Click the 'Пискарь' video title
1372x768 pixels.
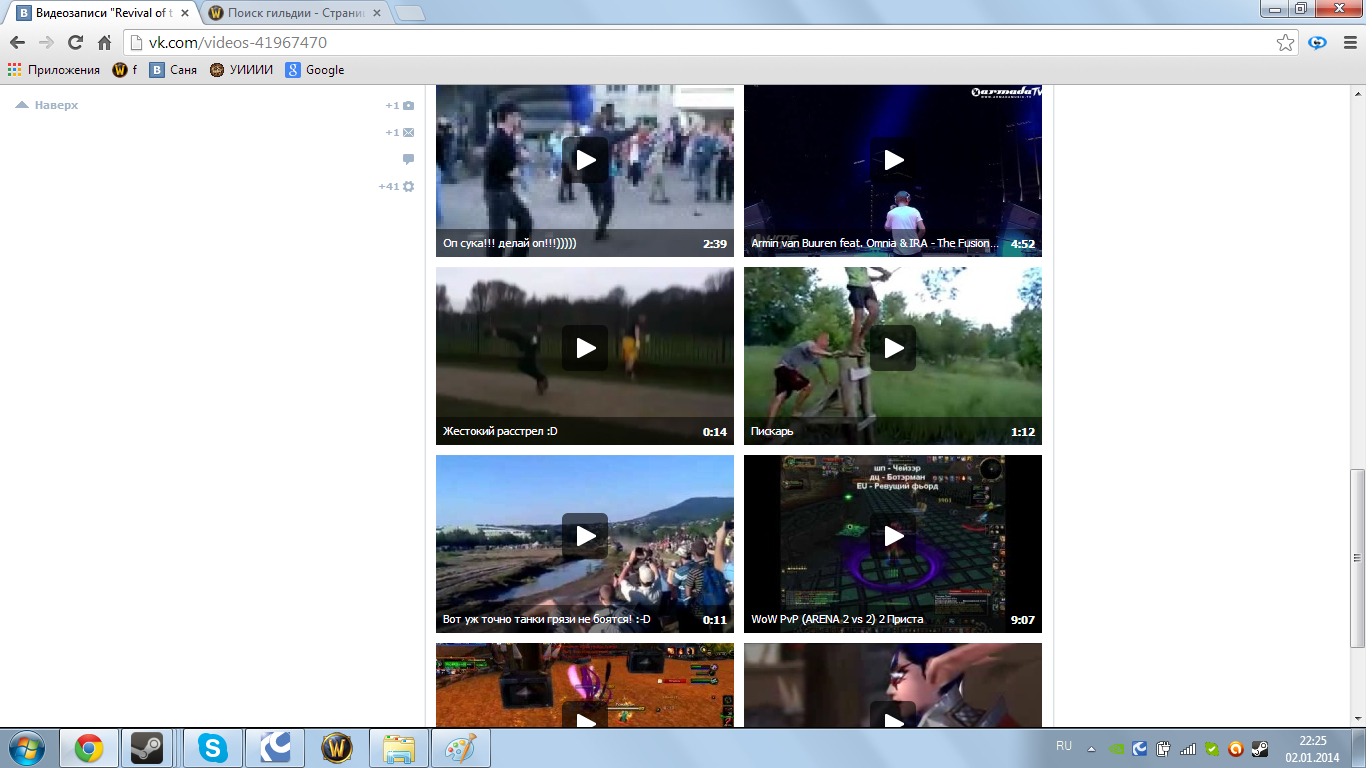pos(772,431)
